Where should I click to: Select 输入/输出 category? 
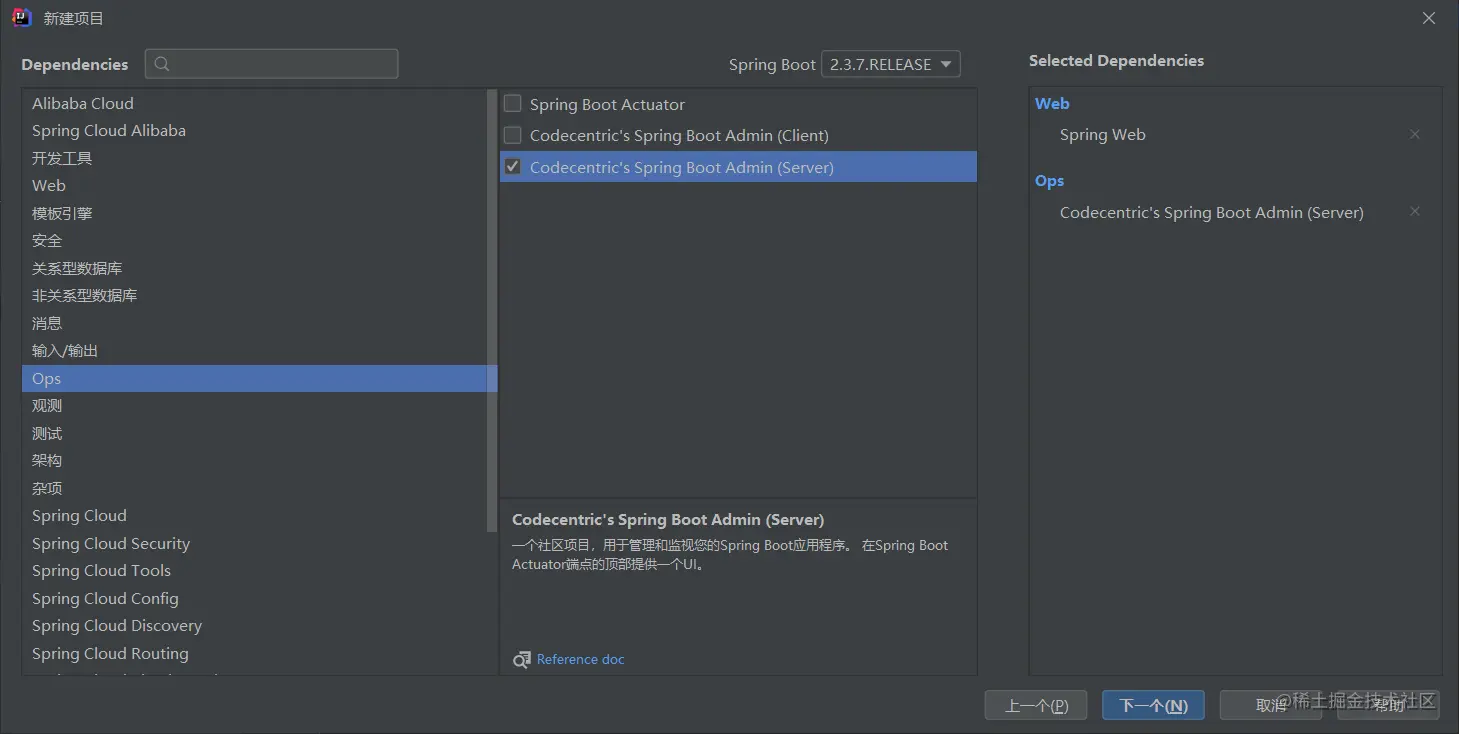[254, 350]
